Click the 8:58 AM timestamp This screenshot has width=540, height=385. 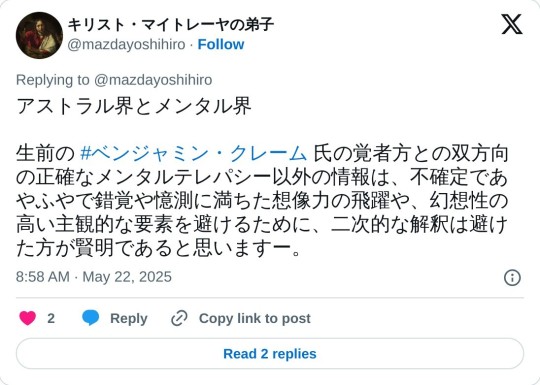(x=43, y=277)
